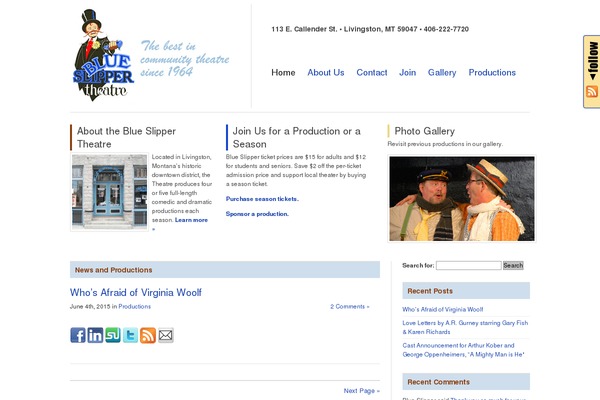
Task: Click Revisit previous productions in our gallery text
Action: (445, 144)
